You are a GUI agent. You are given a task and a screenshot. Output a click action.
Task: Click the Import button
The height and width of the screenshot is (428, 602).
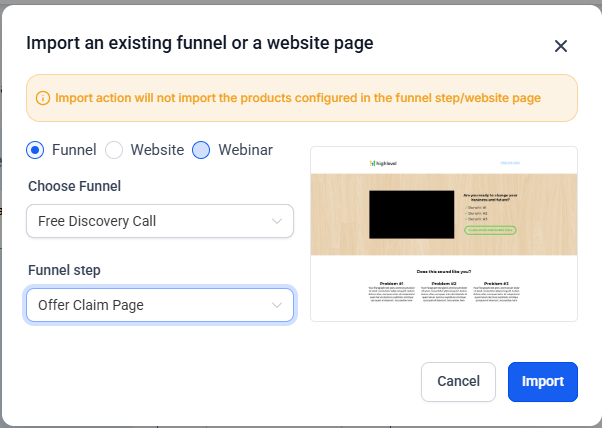[542, 381]
